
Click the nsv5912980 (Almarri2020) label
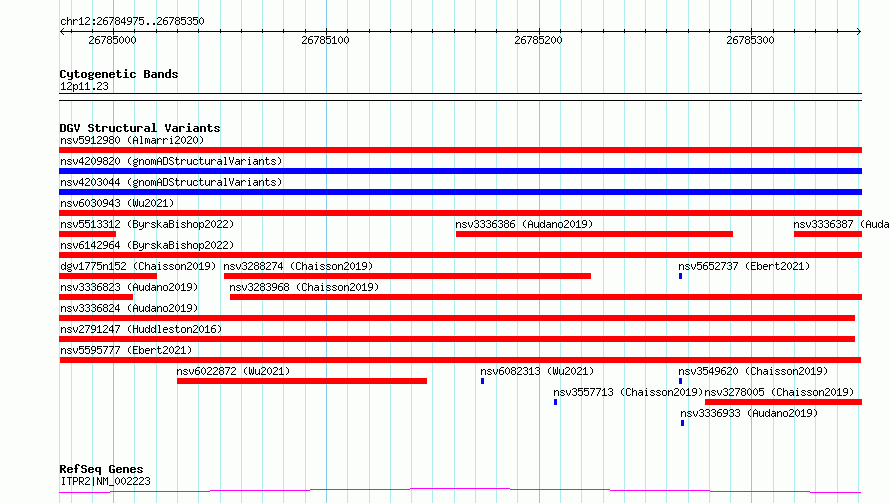click(x=132, y=140)
